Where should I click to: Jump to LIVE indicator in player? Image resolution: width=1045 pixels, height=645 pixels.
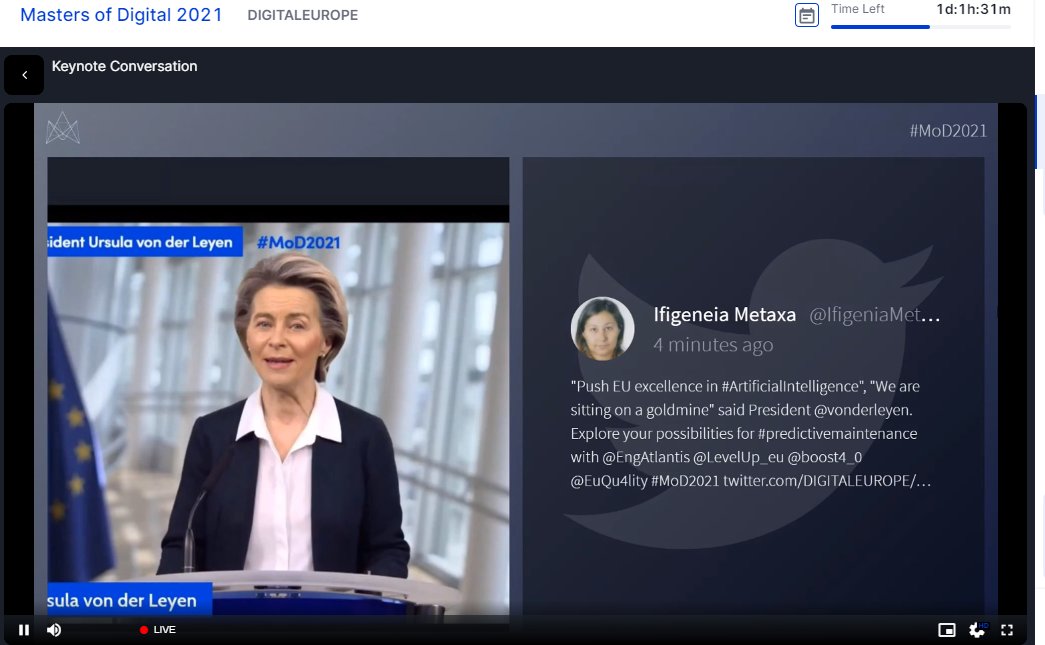tap(158, 630)
